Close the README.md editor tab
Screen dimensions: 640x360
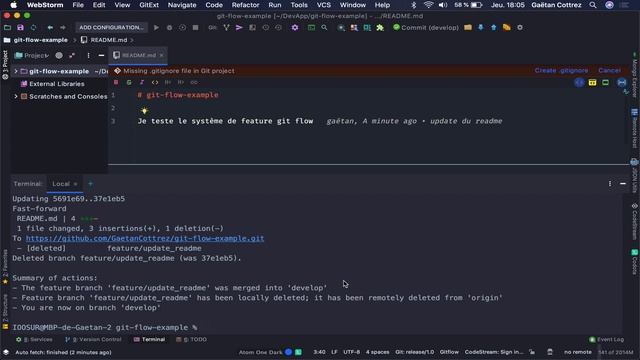coord(162,56)
